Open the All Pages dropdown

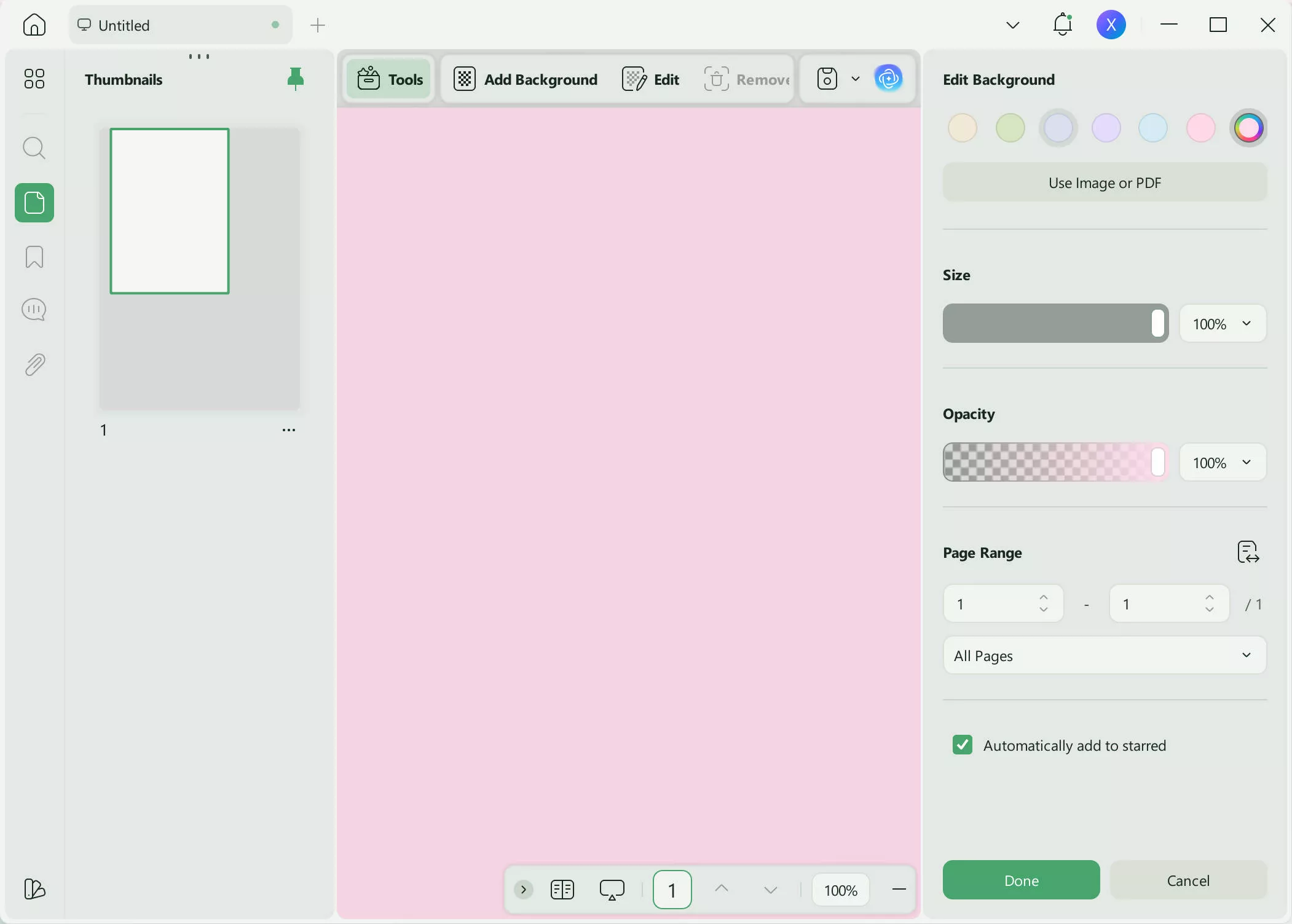(x=1104, y=656)
